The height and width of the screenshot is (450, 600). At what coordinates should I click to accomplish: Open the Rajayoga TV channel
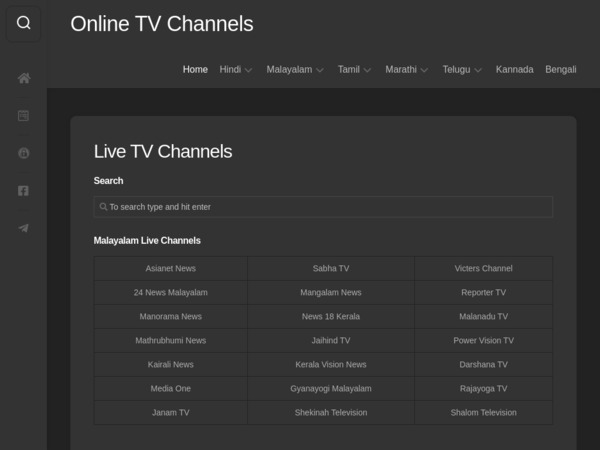click(x=484, y=388)
